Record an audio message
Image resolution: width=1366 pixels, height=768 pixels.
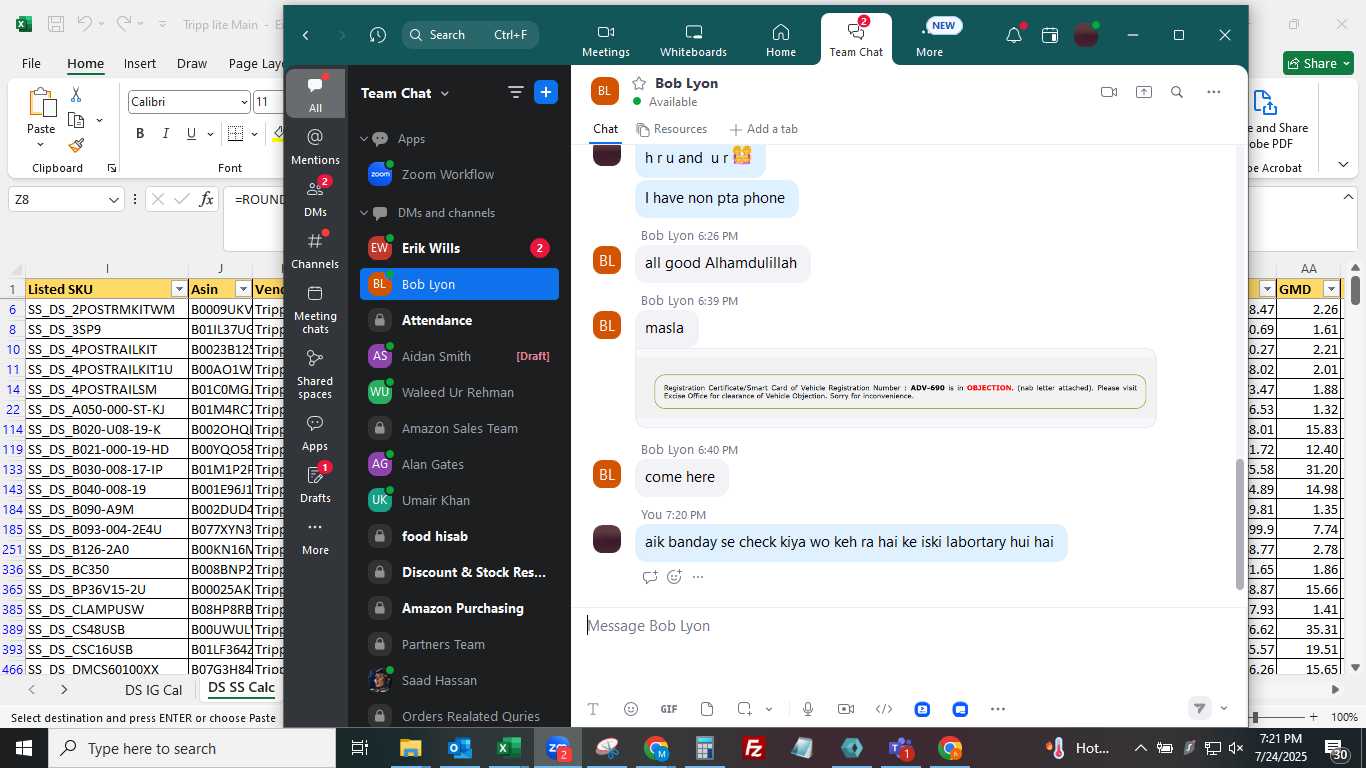[x=808, y=709]
